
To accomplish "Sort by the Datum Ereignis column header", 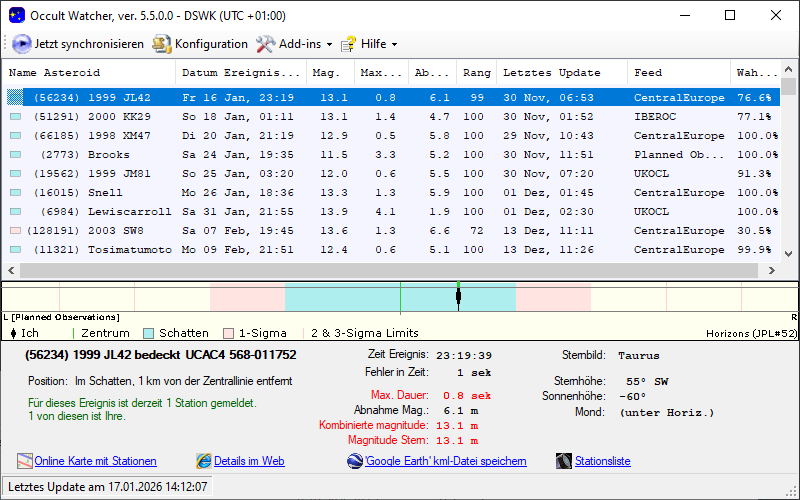I will [x=241, y=72].
